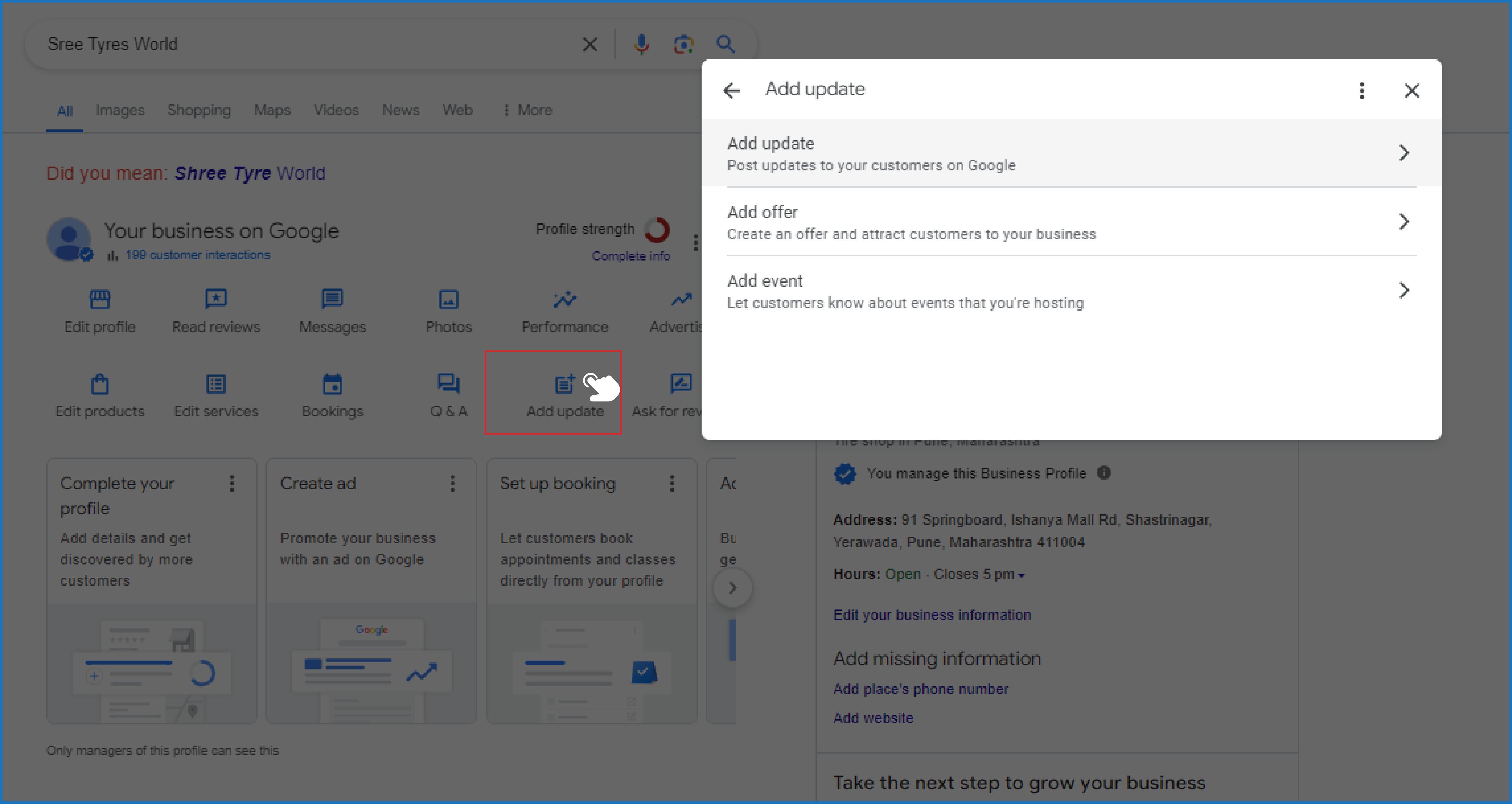Screen dimensions: 1512x804
Task: Go back in Add update dialog
Action: pos(731,90)
